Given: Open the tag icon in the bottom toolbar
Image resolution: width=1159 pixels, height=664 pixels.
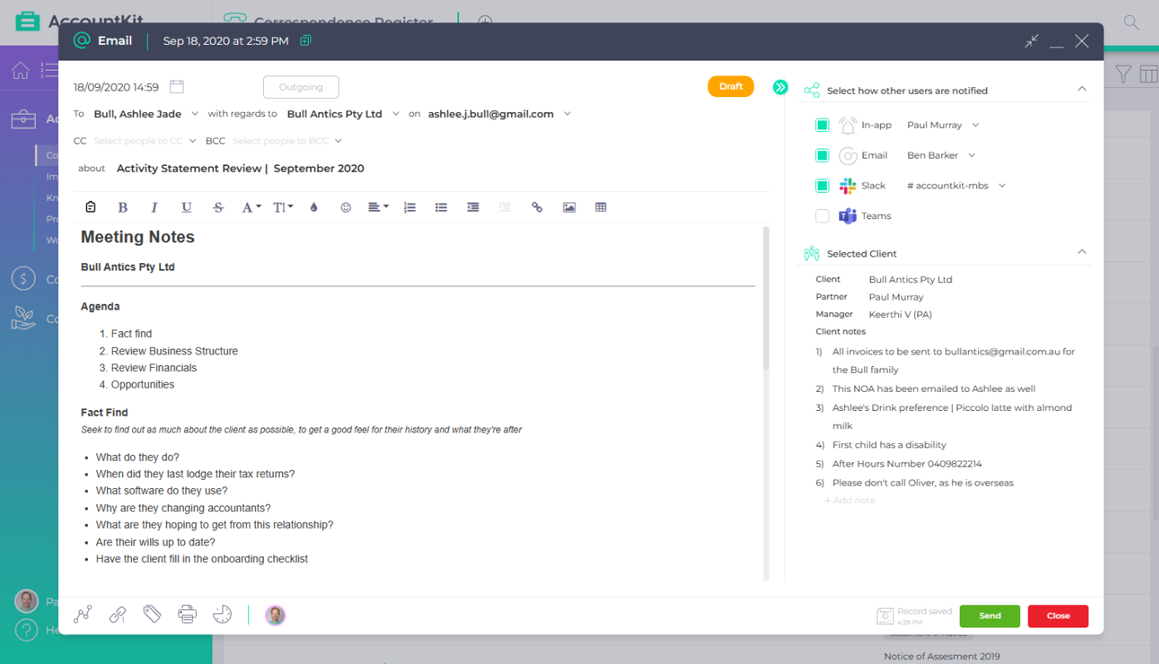Looking at the screenshot, I should (152, 615).
